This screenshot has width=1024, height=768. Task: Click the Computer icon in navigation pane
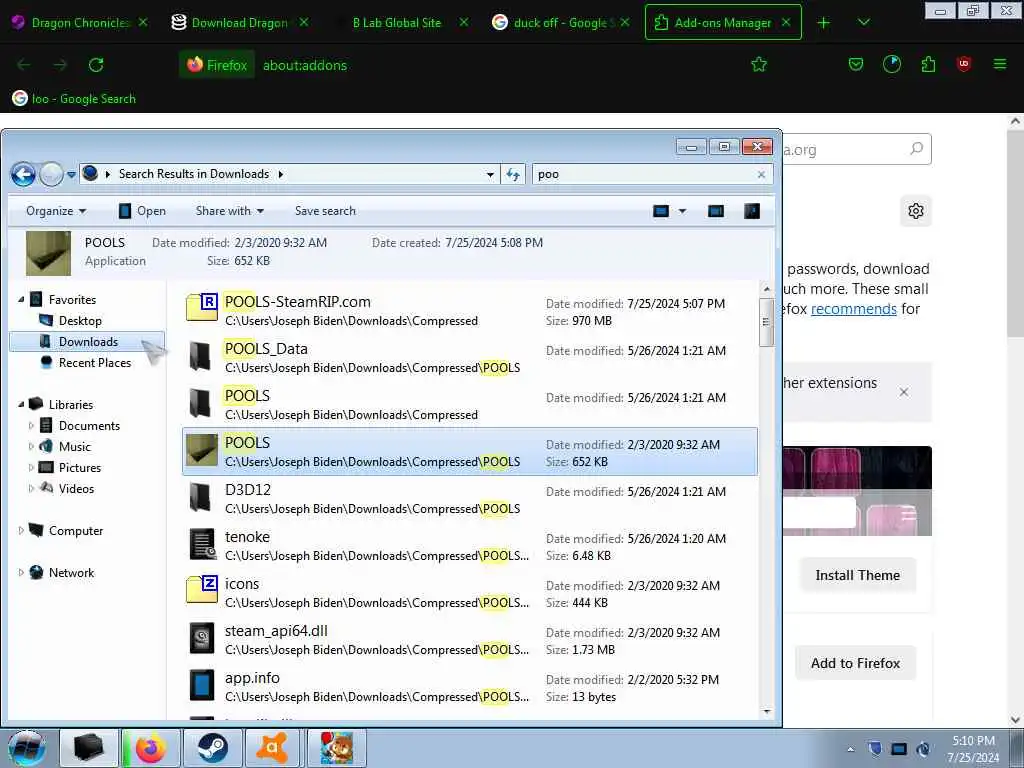tap(37, 530)
